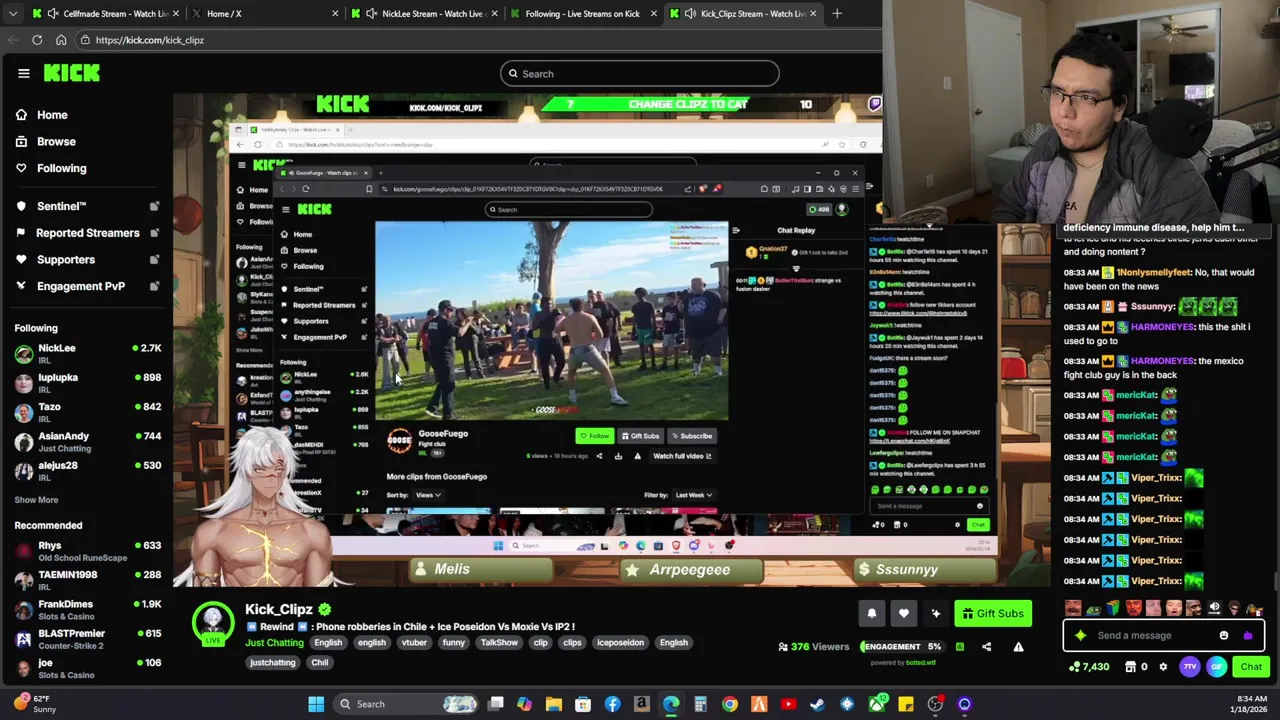Screen dimensions: 1280x720
Task: Click the browser home button
Action: click(x=61, y=40)
